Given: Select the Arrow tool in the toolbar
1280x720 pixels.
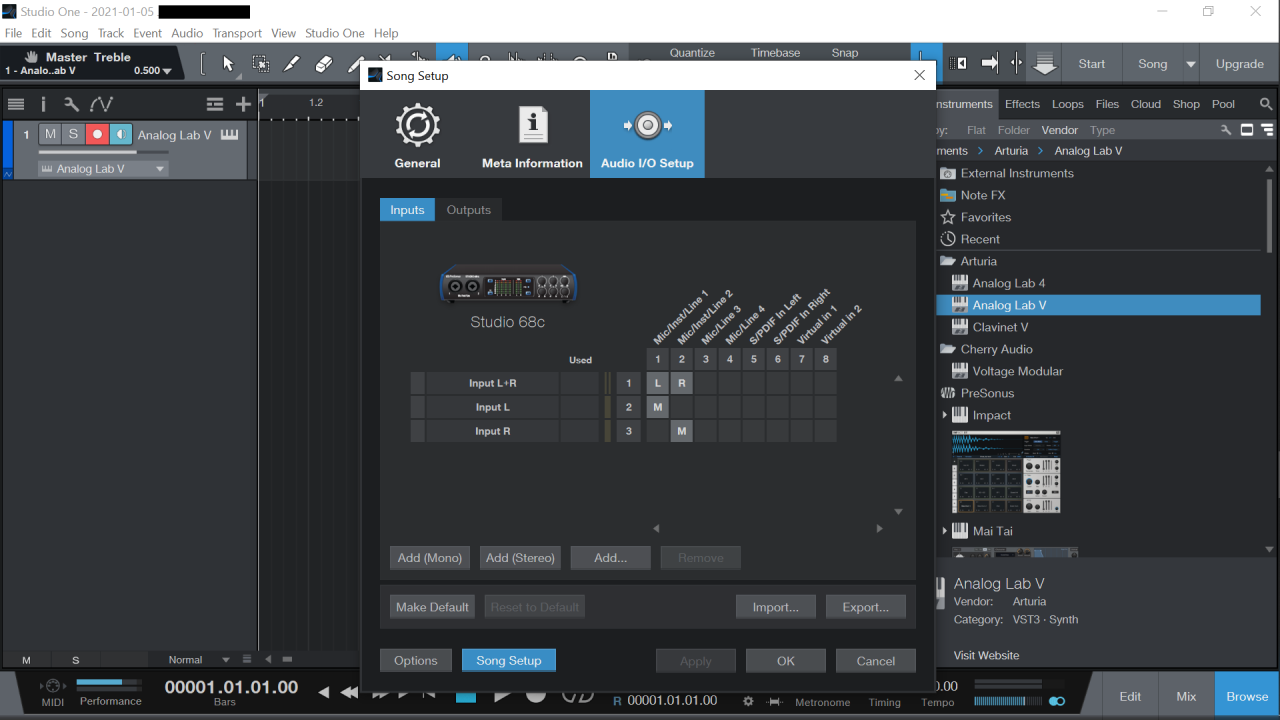Looking at the screenshot, I should [228, 64].
